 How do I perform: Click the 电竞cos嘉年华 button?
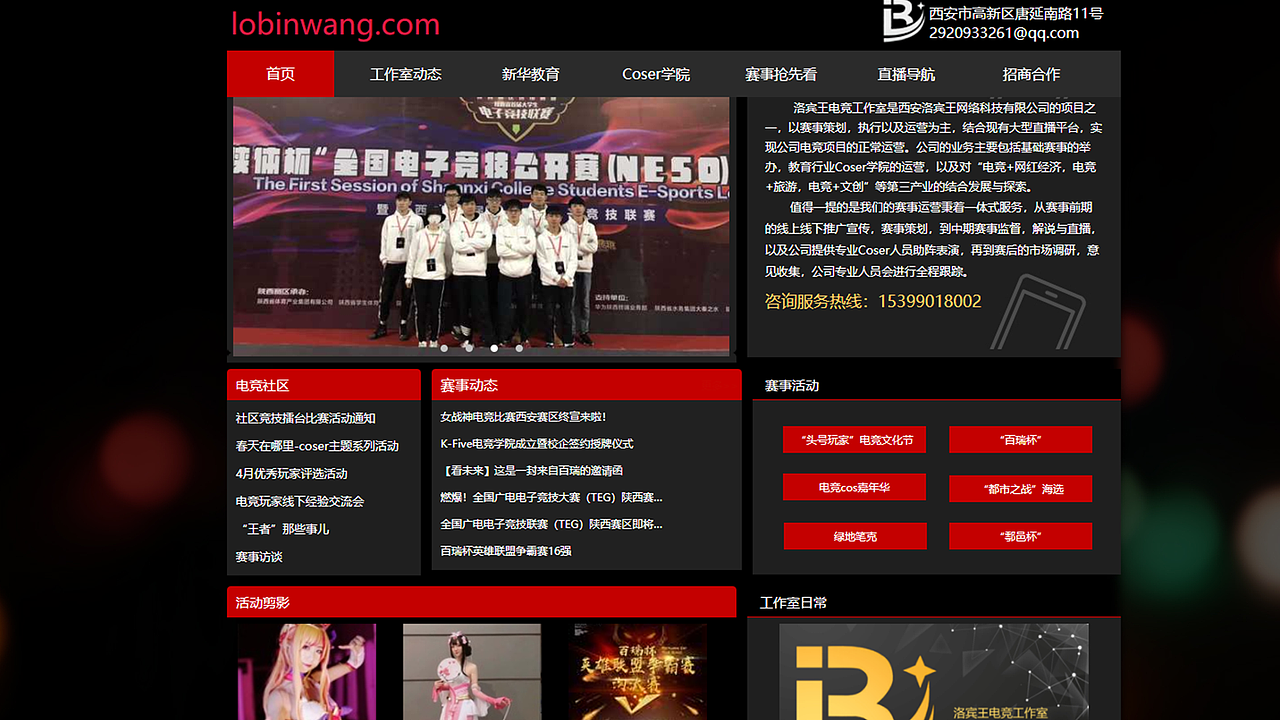(854, 488)
